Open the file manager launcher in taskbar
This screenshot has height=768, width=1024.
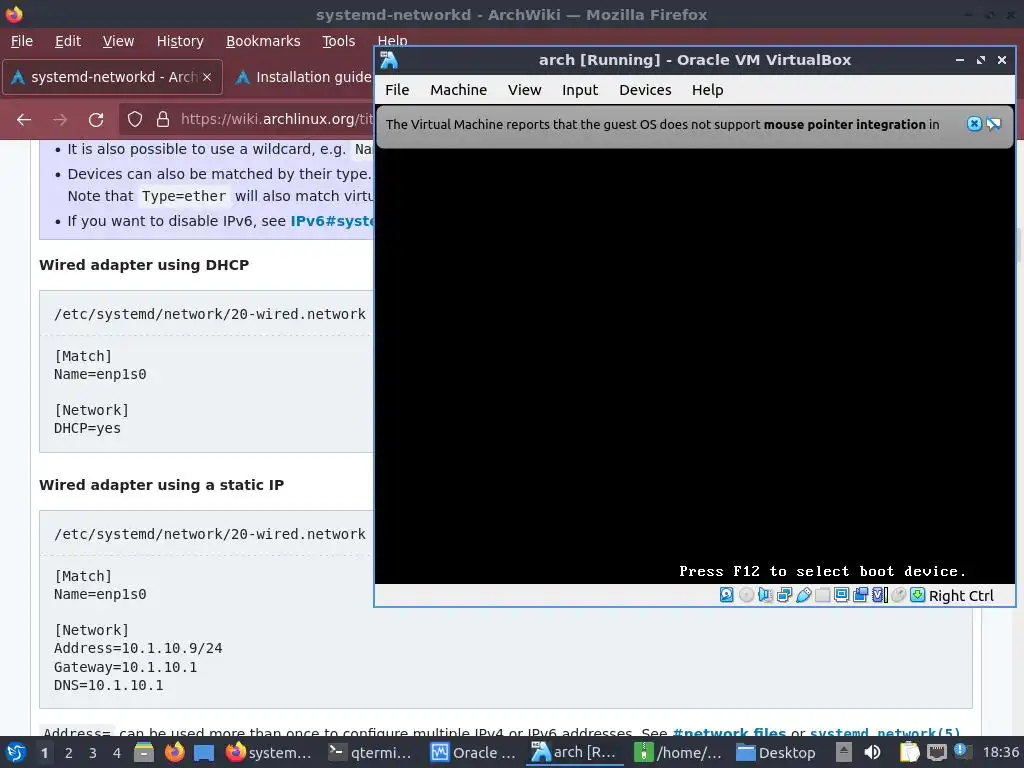pos(144,753)
